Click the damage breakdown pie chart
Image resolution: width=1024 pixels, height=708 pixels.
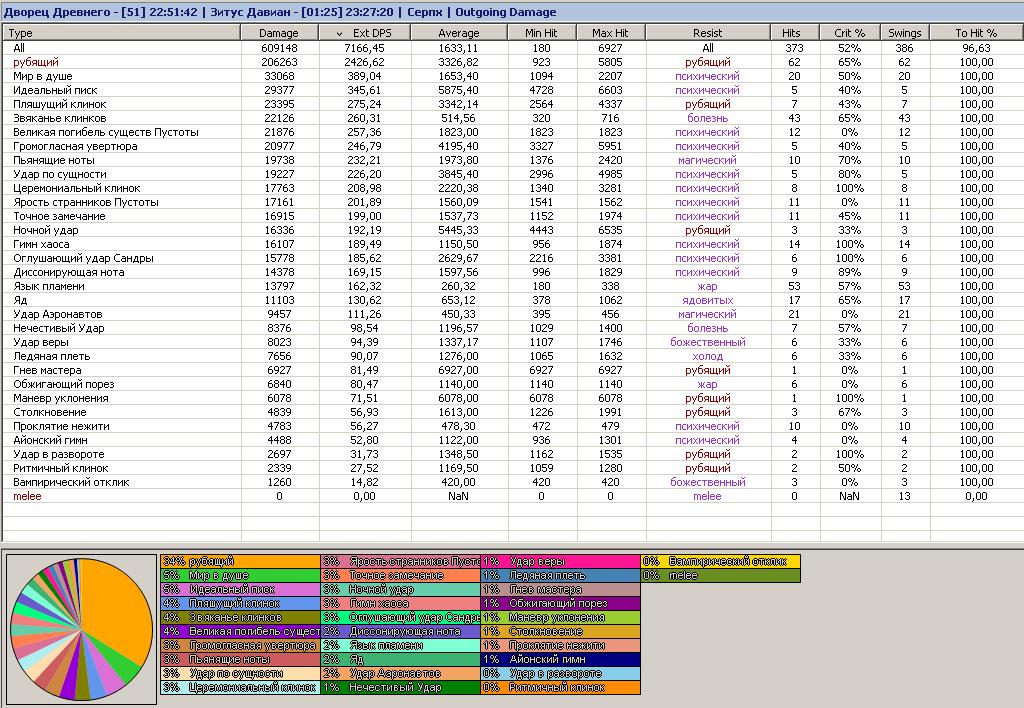click(82, 629)
